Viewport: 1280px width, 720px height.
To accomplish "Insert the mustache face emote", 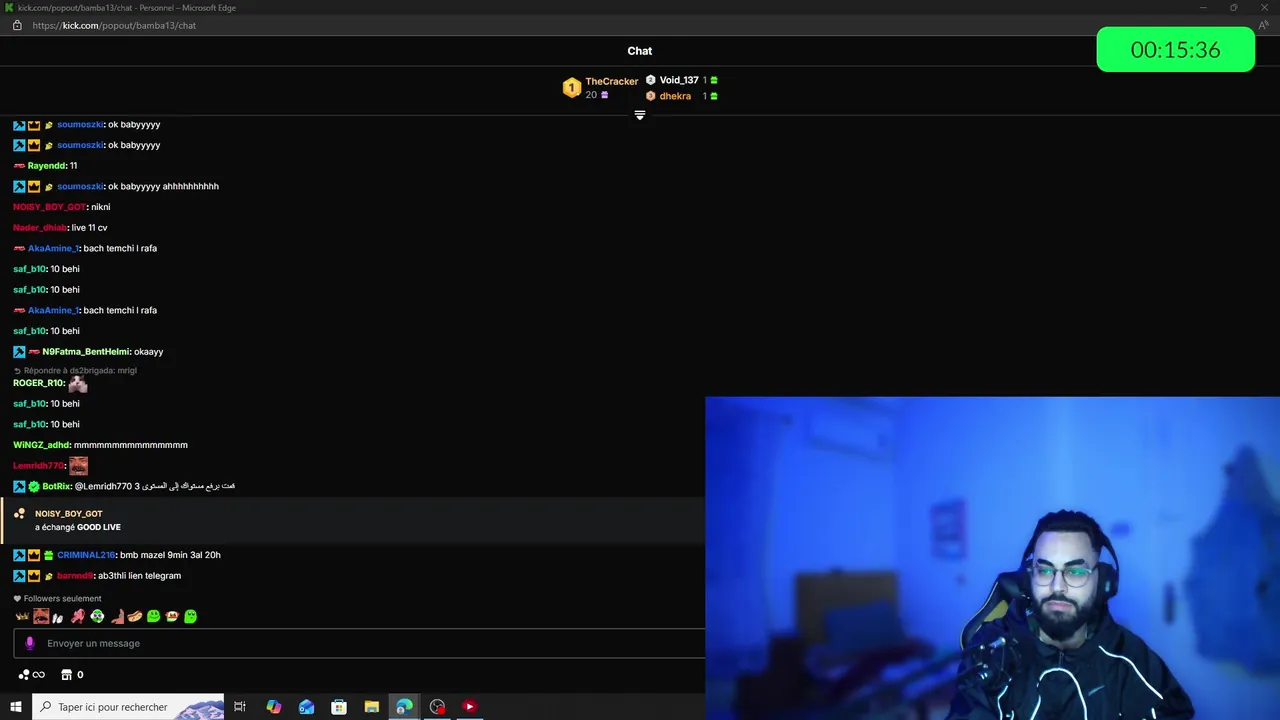I will (x=41, y=617).
